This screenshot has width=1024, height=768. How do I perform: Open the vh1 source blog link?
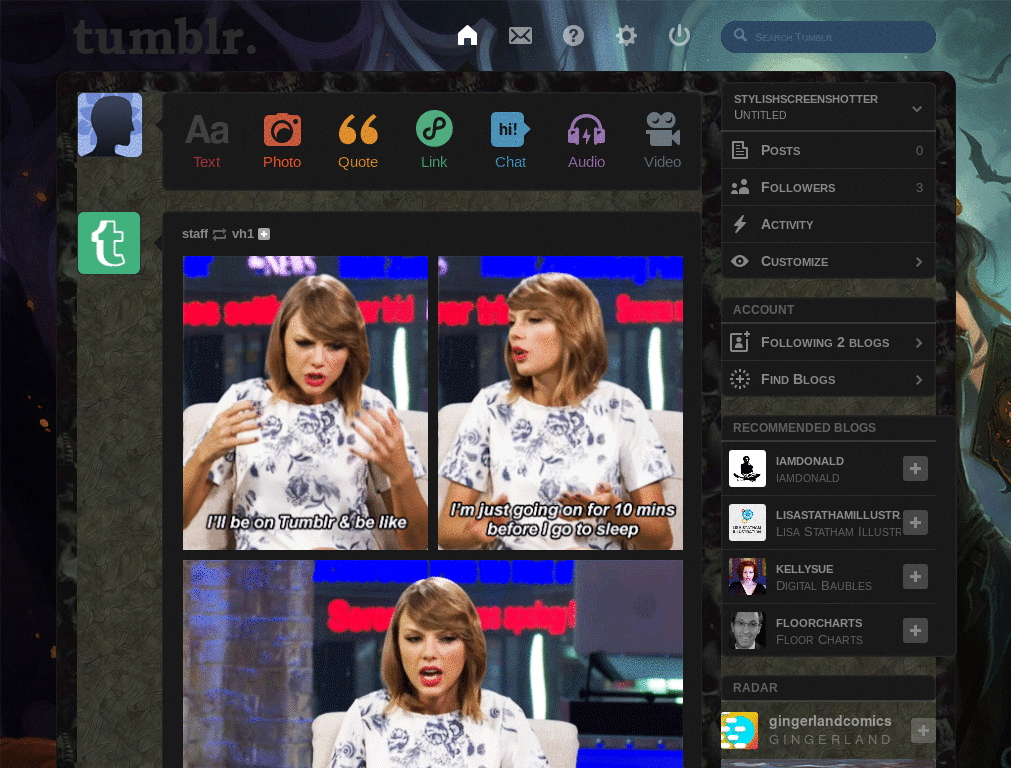(x=242, y=234)
